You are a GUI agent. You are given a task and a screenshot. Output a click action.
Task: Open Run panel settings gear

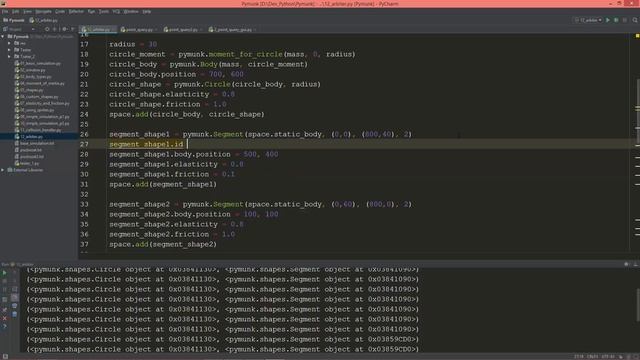click(x=627, y=264)
